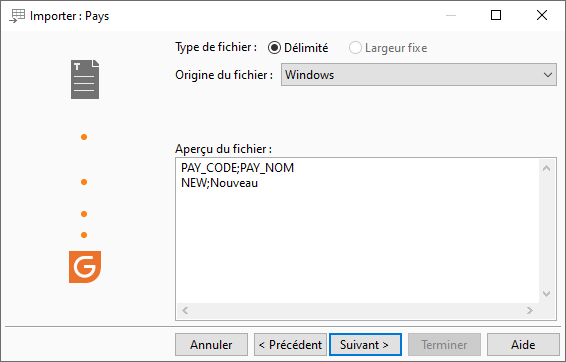Click the second orange step dot
This screenshot has height=362, width=566.
pyautogui.click(x=84, y=182)
